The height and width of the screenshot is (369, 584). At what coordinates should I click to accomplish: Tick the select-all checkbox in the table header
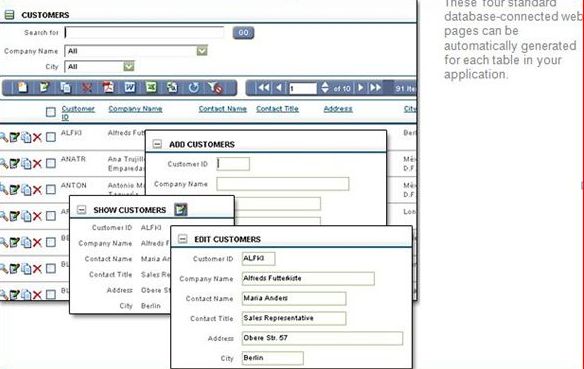click(51, 112)
